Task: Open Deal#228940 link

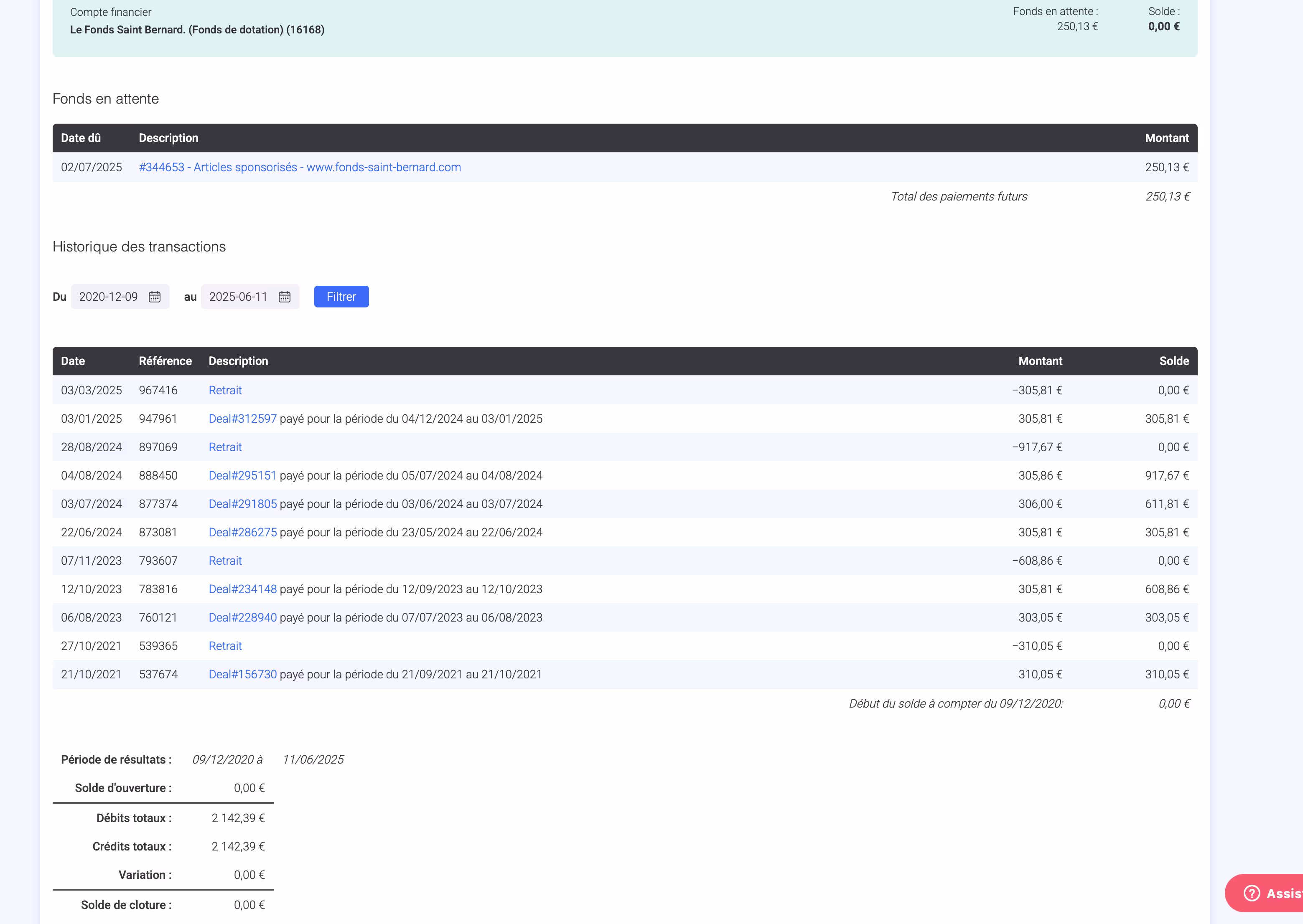Action: pos(242,618)
